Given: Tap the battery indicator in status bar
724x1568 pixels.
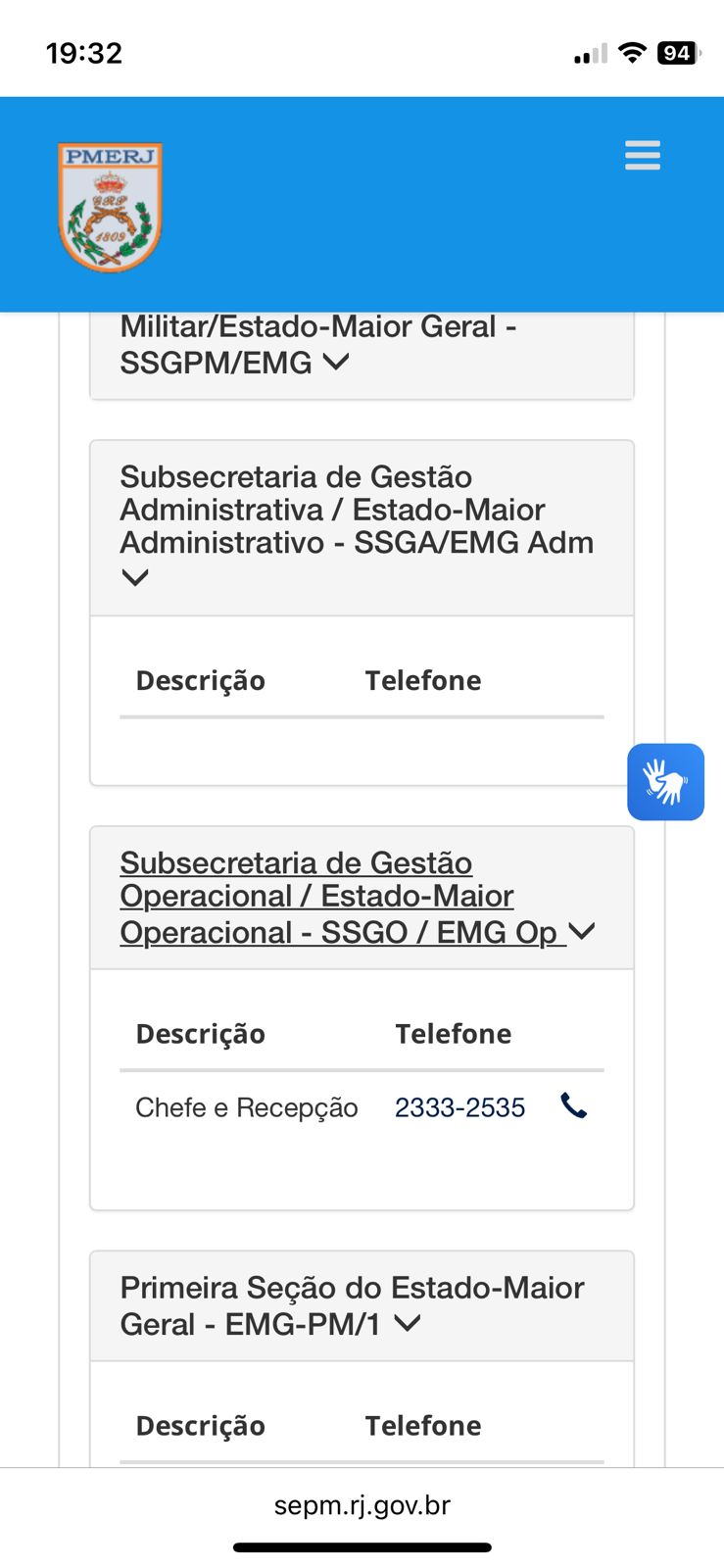Looking at the screenshot, I should (x=678, y=53).
